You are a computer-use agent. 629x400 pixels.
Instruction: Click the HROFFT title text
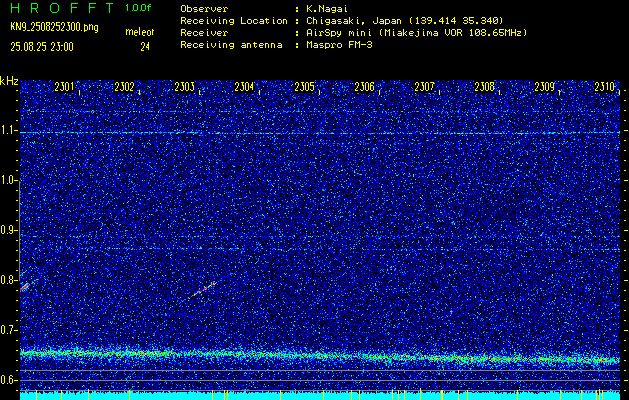click(x=62, y=8)
